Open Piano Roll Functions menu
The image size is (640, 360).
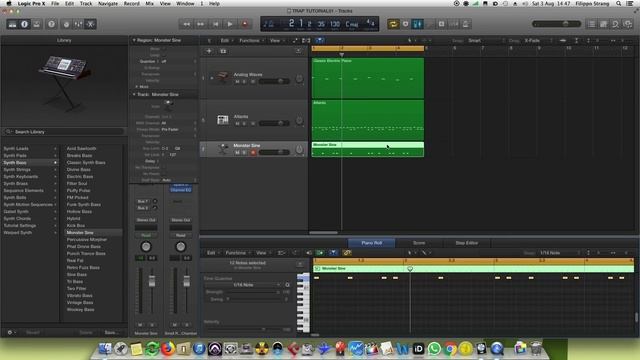tap(238, 253)
